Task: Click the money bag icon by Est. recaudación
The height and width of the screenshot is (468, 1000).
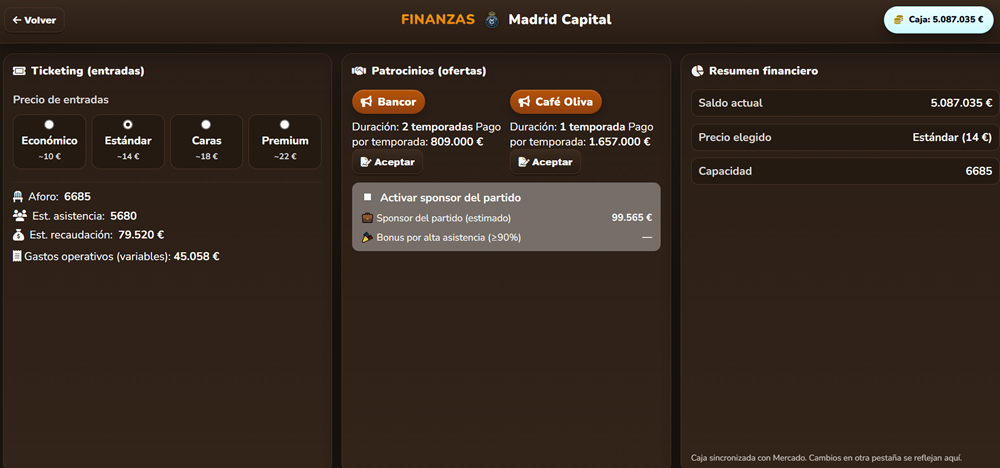Action: pos(18,235)
